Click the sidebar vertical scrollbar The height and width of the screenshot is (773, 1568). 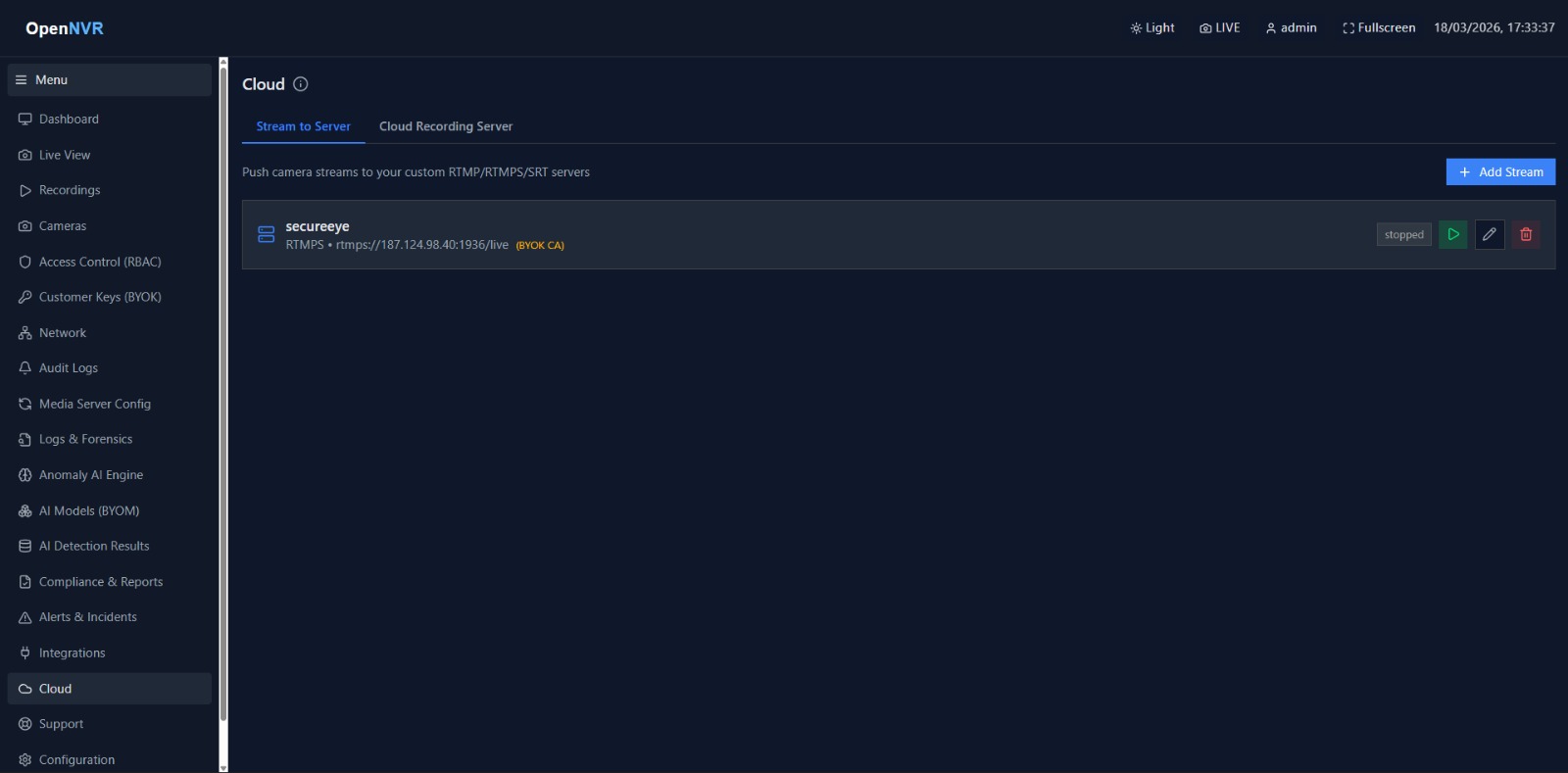(223, 392)
